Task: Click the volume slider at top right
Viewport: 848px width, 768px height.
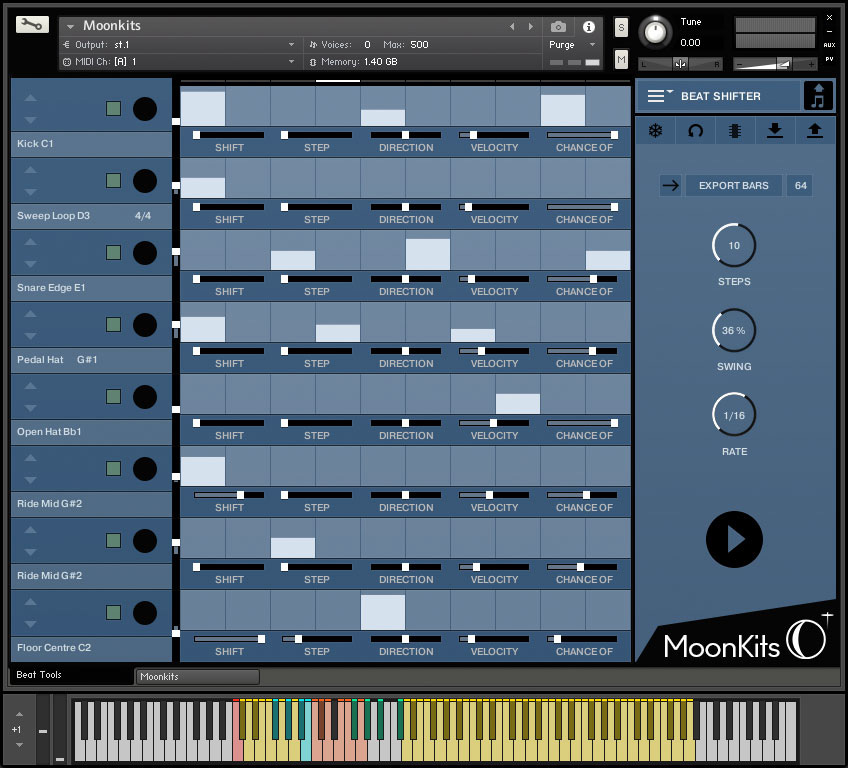Action: coord(775,64)
